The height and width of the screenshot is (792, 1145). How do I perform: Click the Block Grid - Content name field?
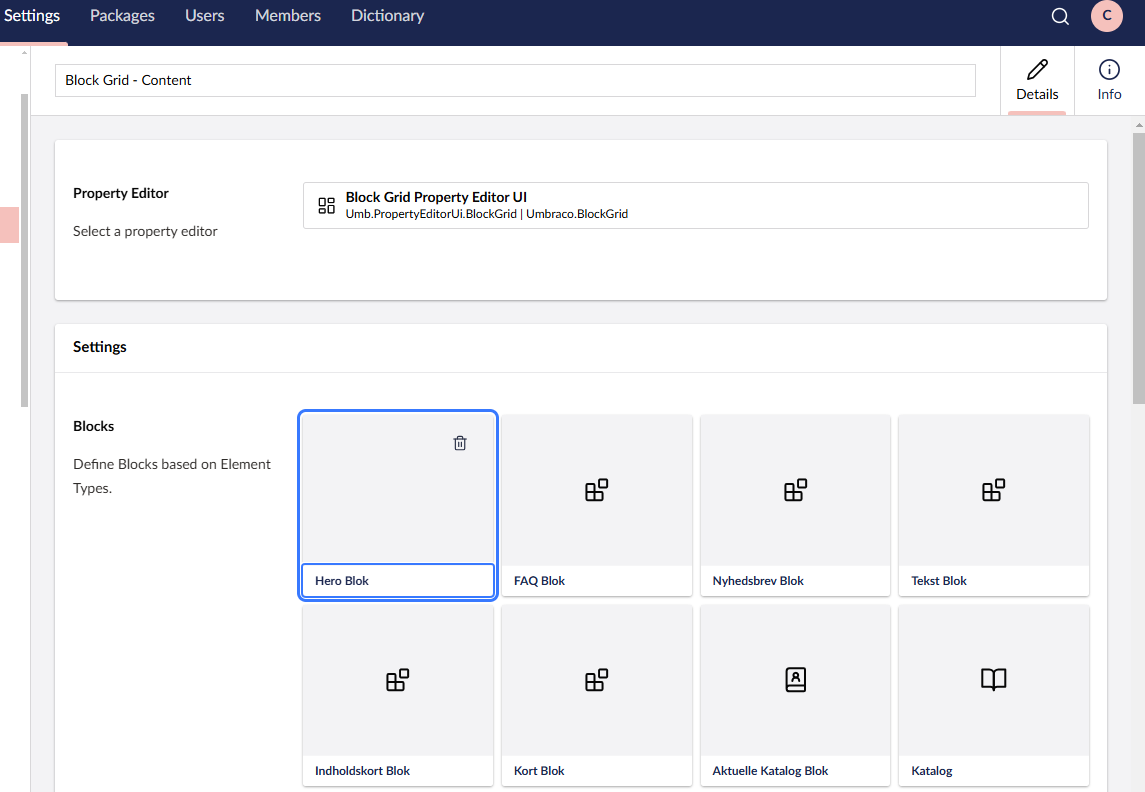point(515,80)
